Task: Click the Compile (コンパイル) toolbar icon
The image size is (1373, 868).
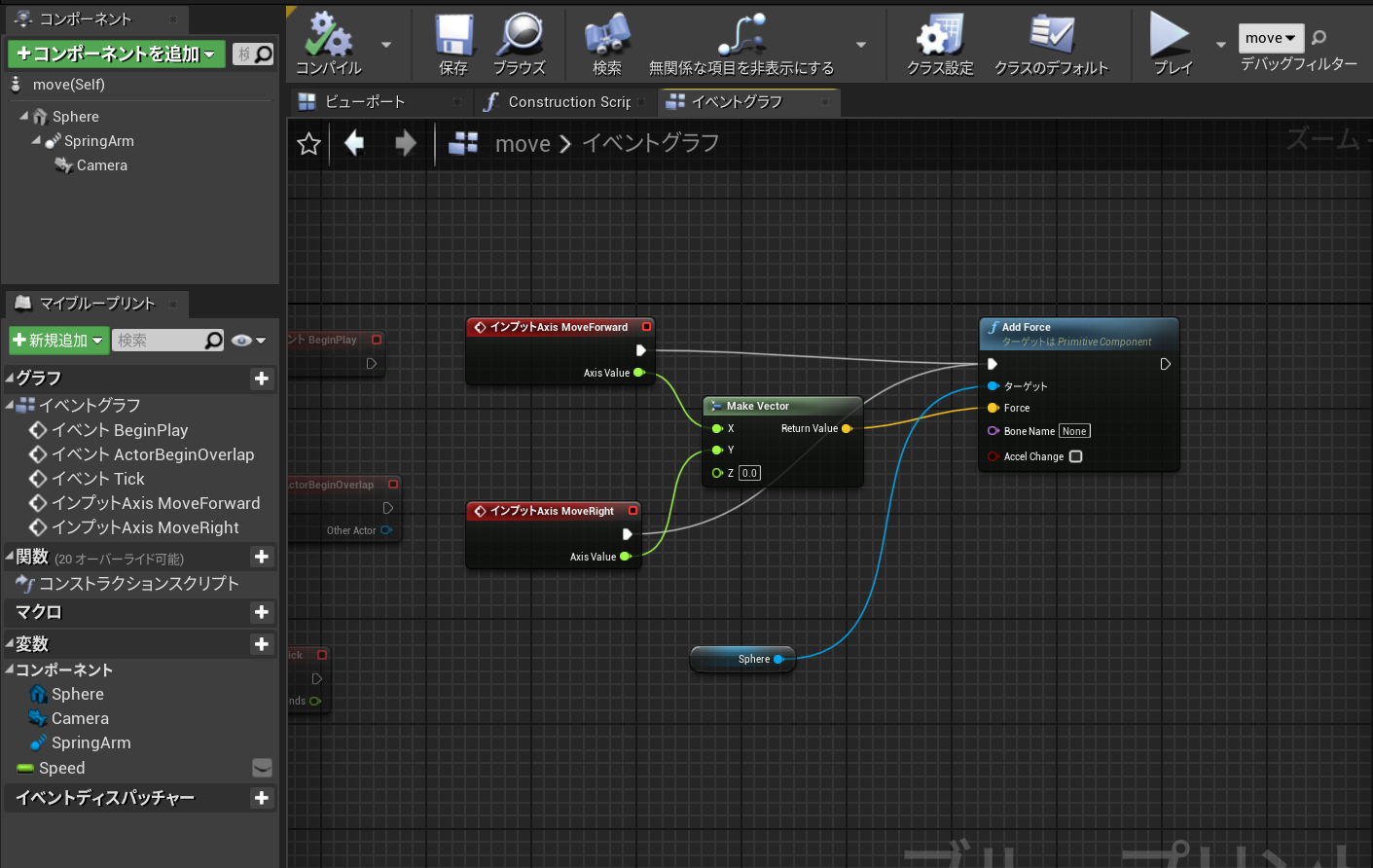Action: coord(328,36)
